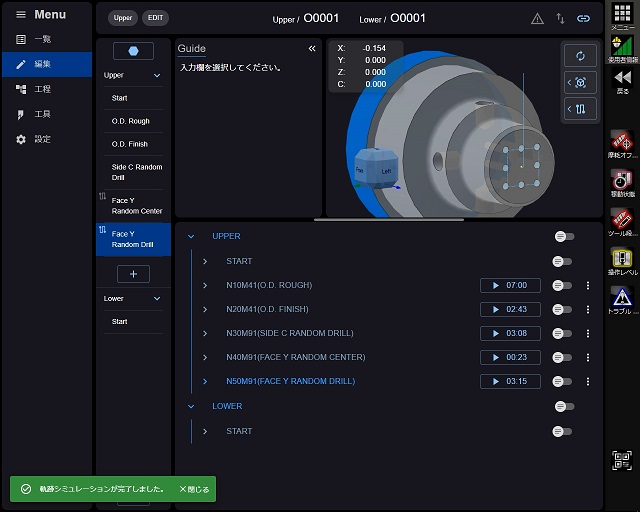Toggle the FACE Y RANDOM CENTER switch
Image resolution: width=640 pixels, height=512 pixels.
coord(562,357)
